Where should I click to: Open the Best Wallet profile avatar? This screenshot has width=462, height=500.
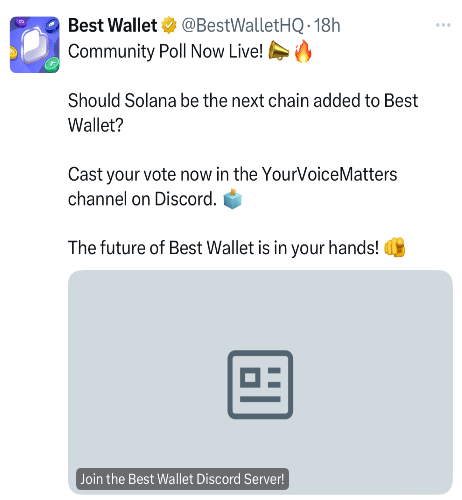click(35, 45)
